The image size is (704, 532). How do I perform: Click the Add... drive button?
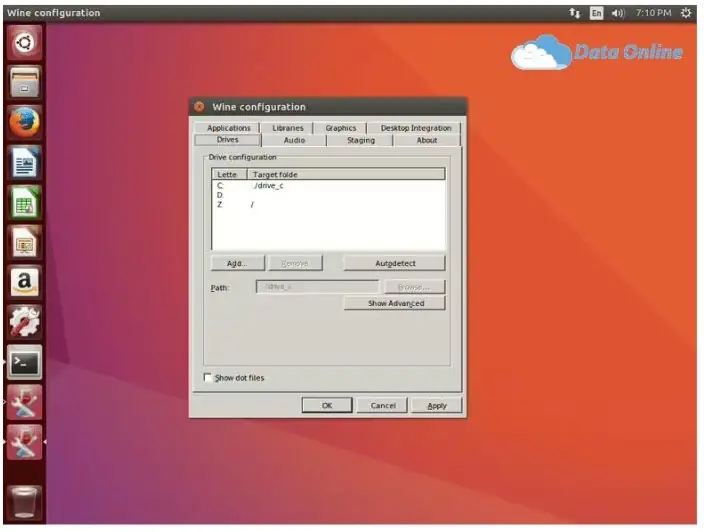point(238,263)
